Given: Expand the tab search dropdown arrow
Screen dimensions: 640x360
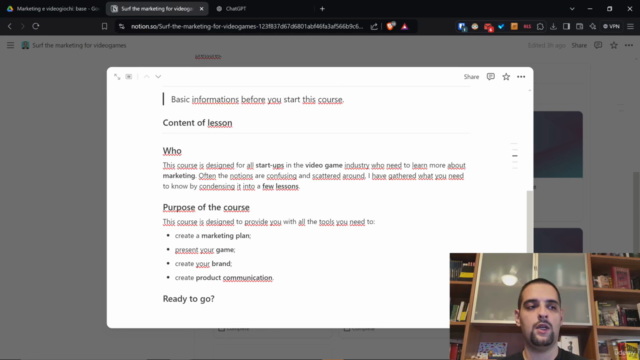Looking at the screenshot, I should coord(572,9).
